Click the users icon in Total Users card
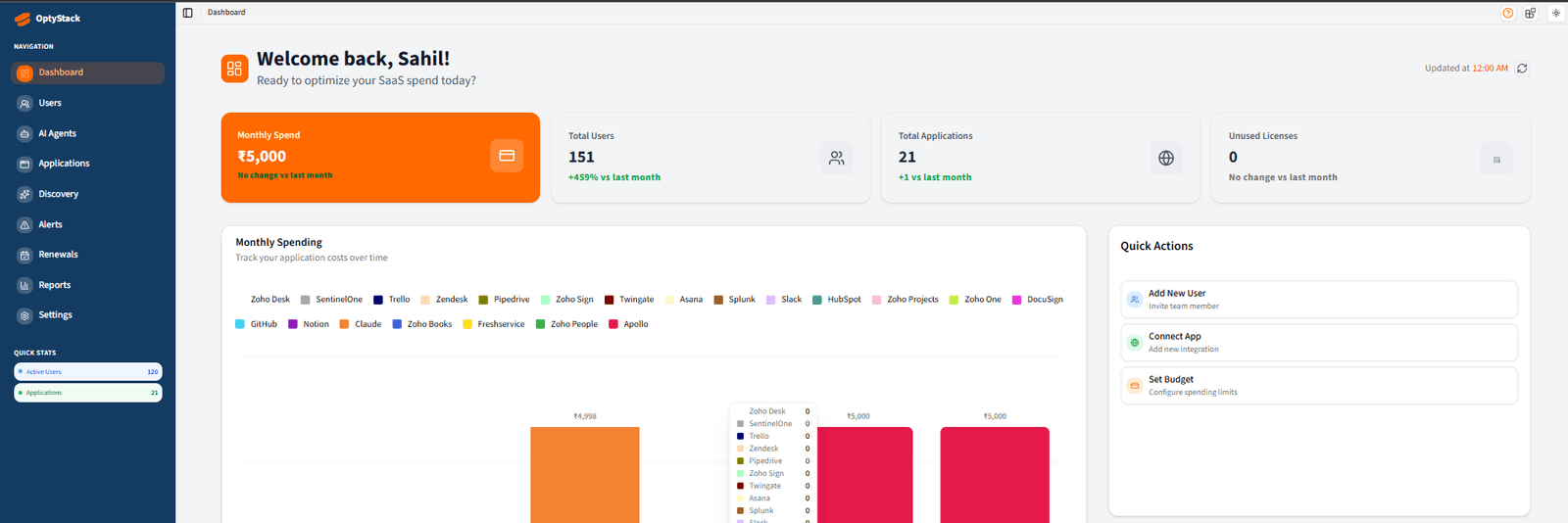 [836, 158]
